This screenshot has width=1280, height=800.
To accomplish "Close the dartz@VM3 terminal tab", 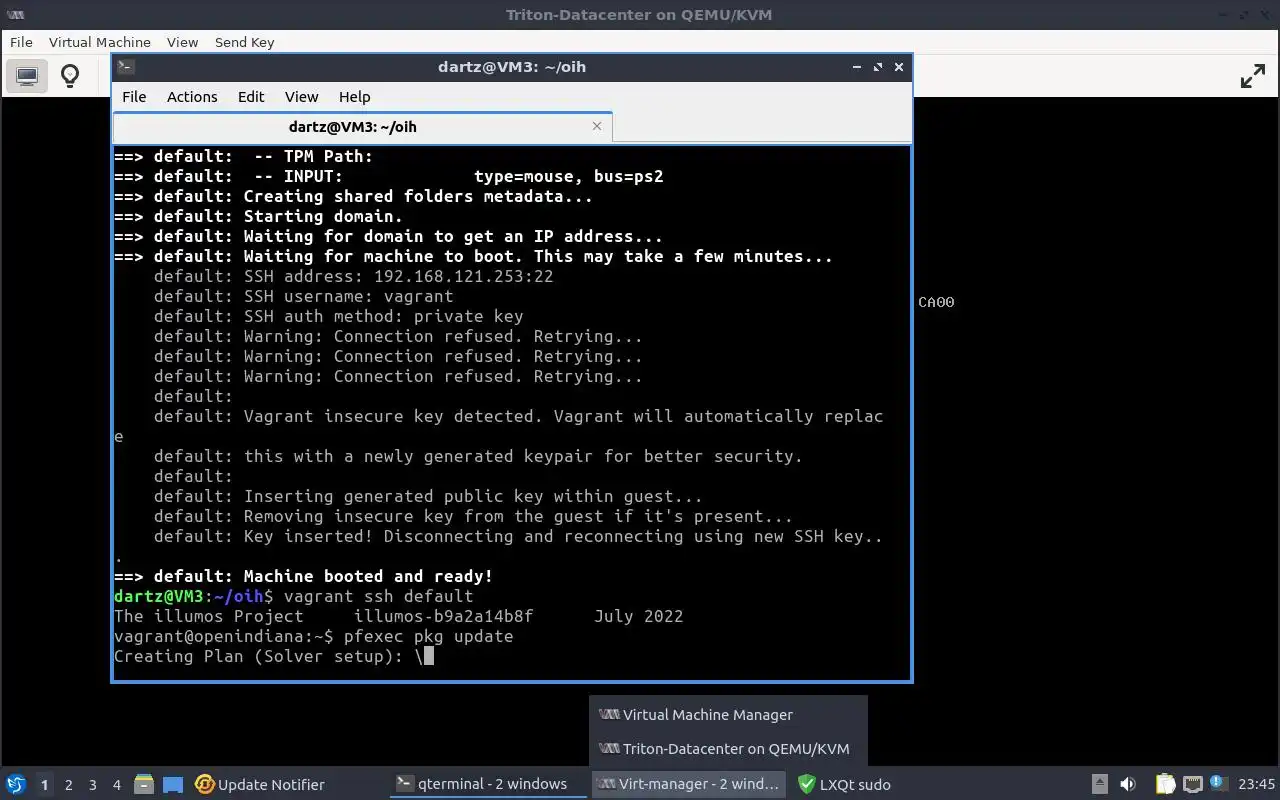I will 597,126.
